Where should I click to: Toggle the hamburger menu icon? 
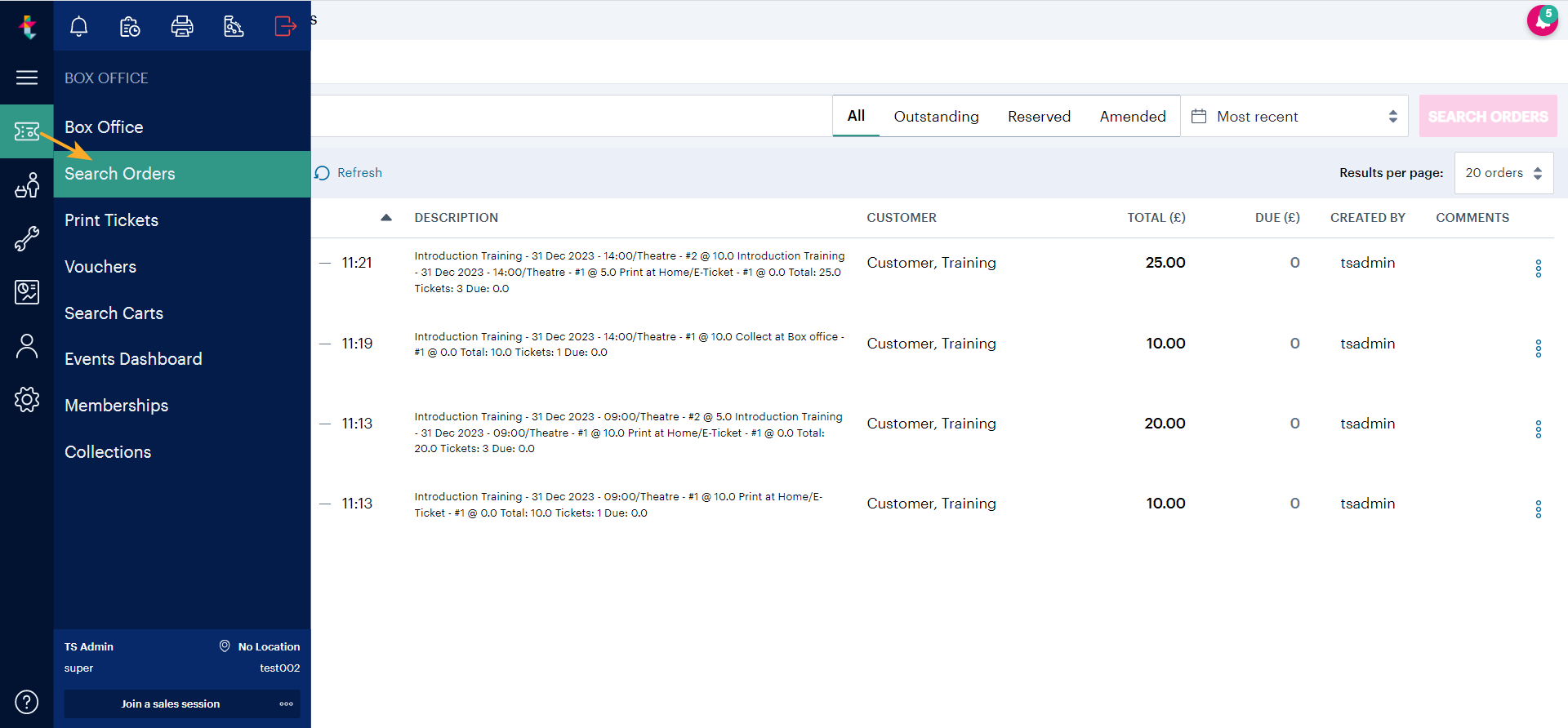(27, 78)
